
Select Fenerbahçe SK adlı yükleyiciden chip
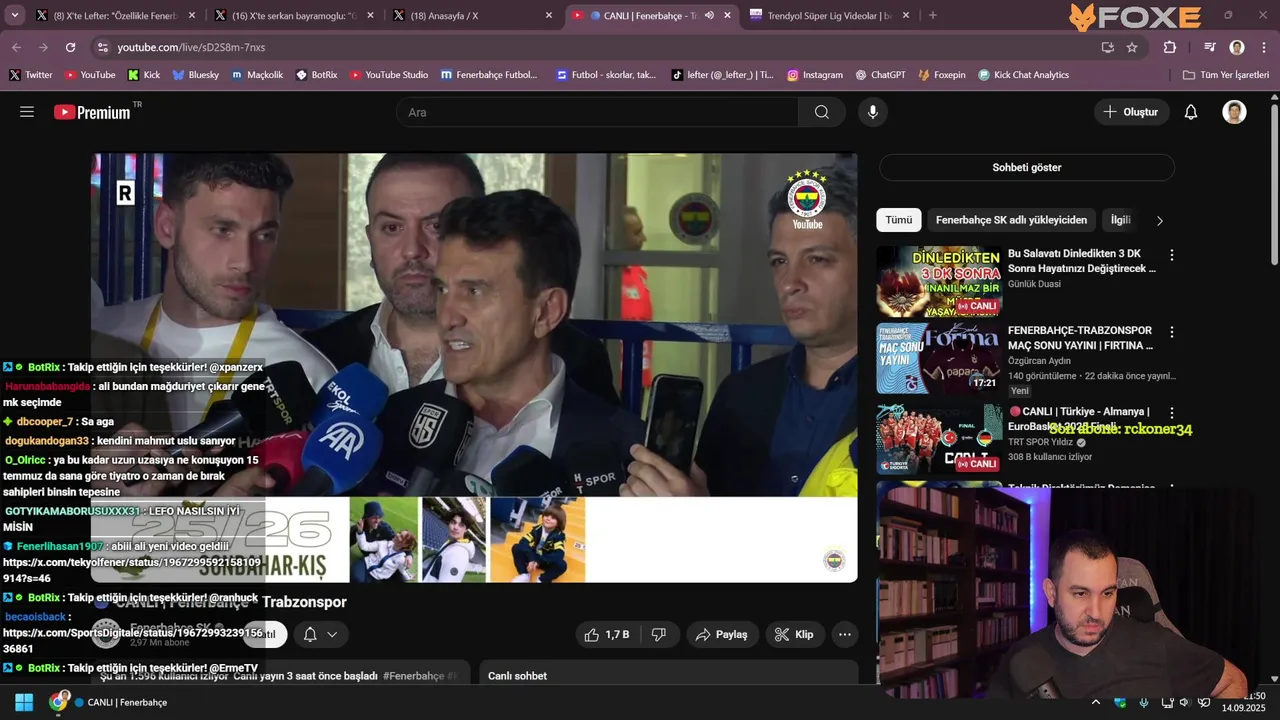point(1011,220)
